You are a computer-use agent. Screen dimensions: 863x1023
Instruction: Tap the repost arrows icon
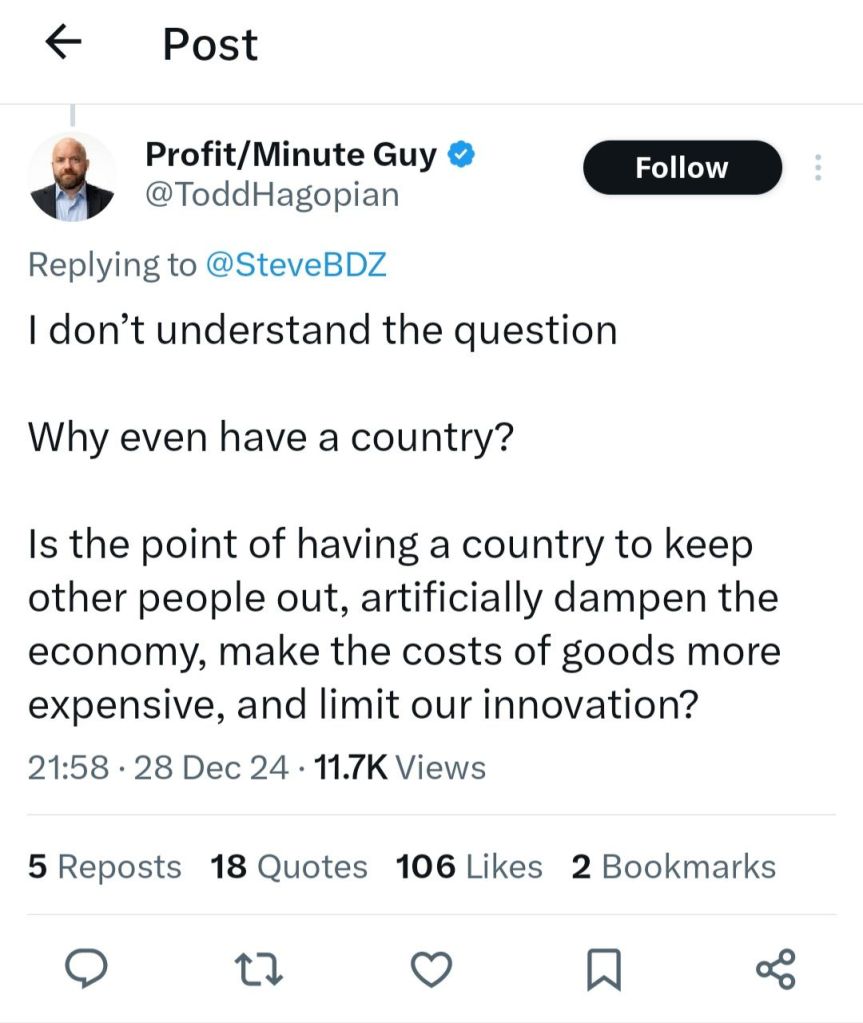pyautogui.click(x=260, y=968)
